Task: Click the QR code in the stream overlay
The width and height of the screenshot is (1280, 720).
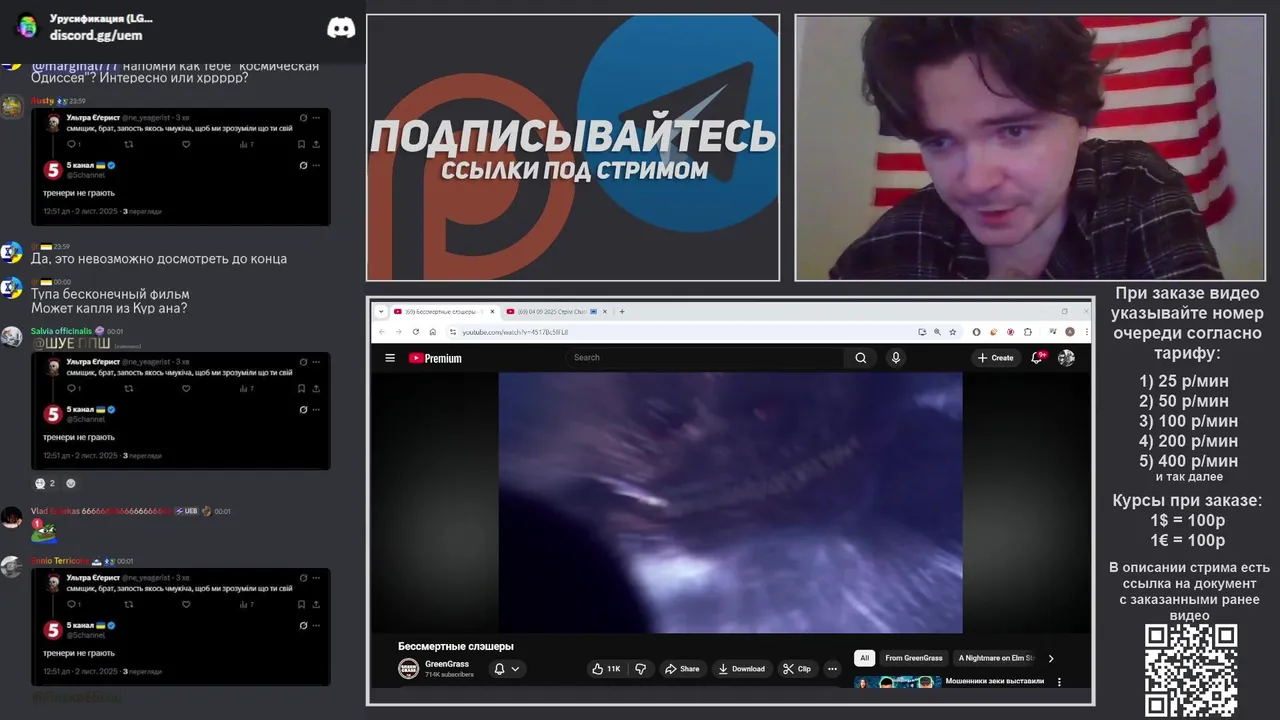Action: tap(1191, 671)
